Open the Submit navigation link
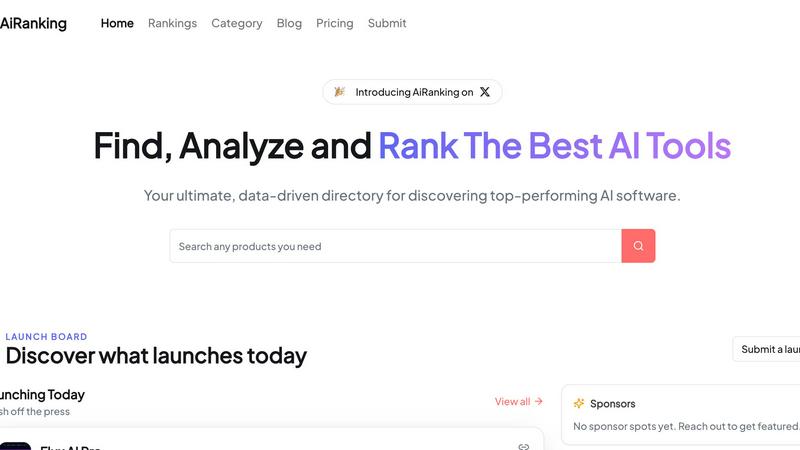 click(387, 23)
